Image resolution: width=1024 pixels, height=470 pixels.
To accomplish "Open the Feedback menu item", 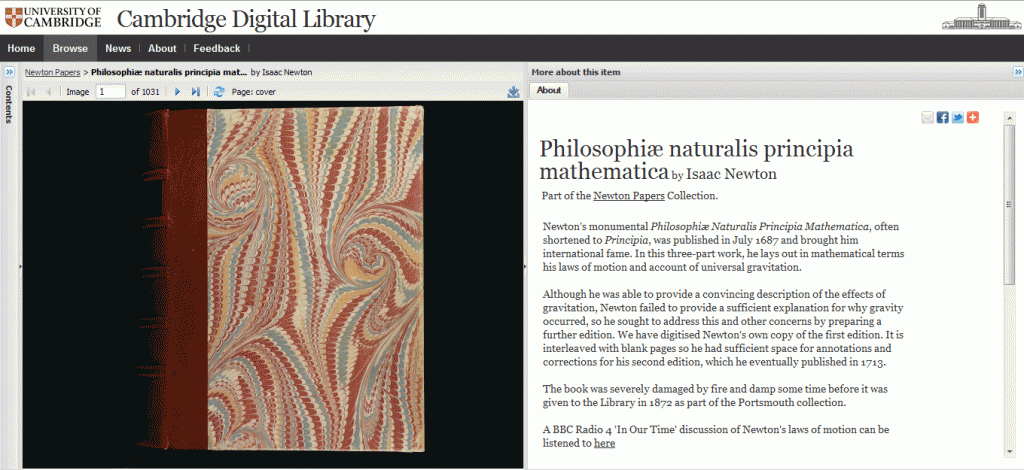I will click(x=217, y=48).
